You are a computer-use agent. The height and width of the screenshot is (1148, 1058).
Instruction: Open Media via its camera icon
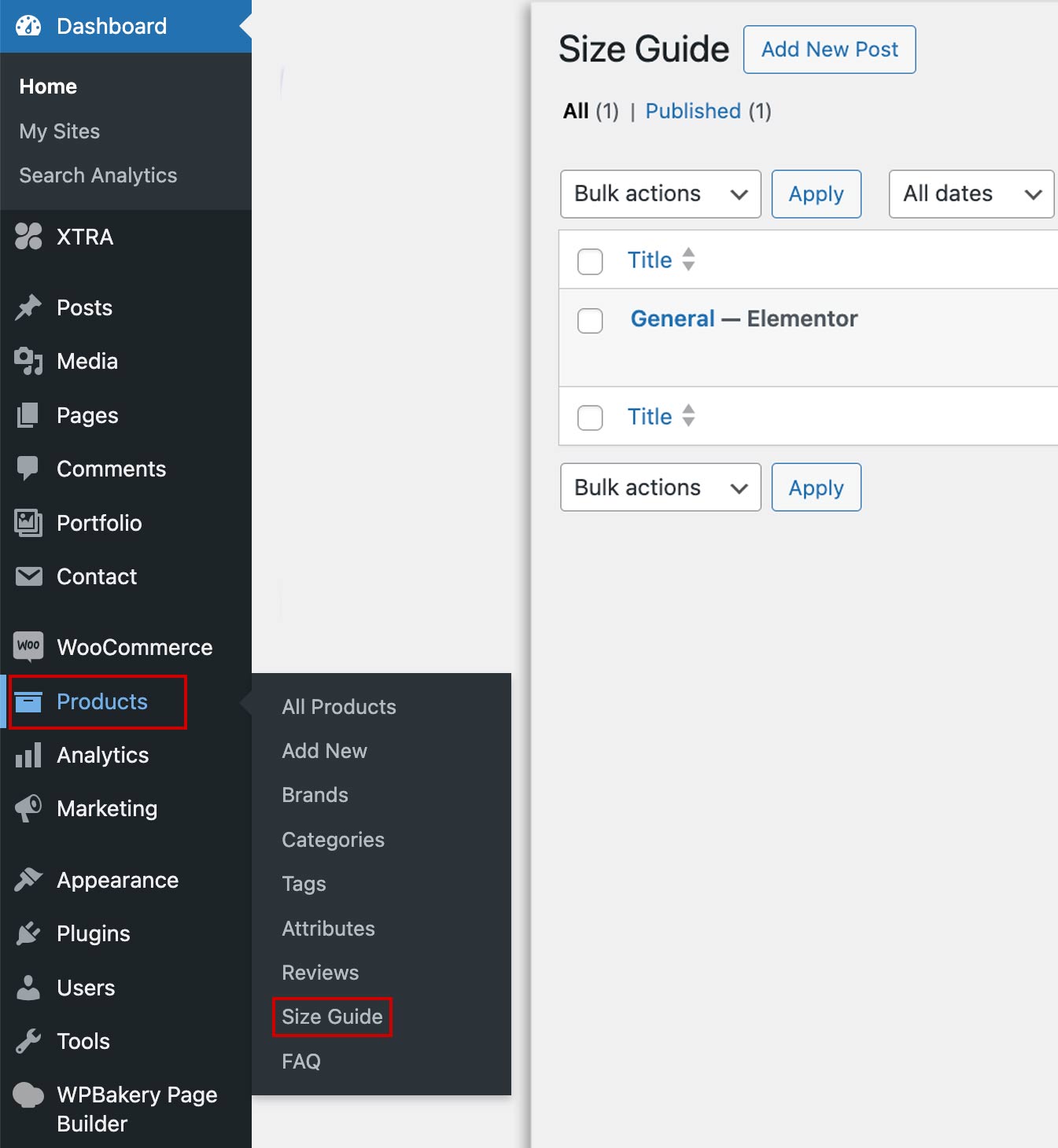click(28, 361)
